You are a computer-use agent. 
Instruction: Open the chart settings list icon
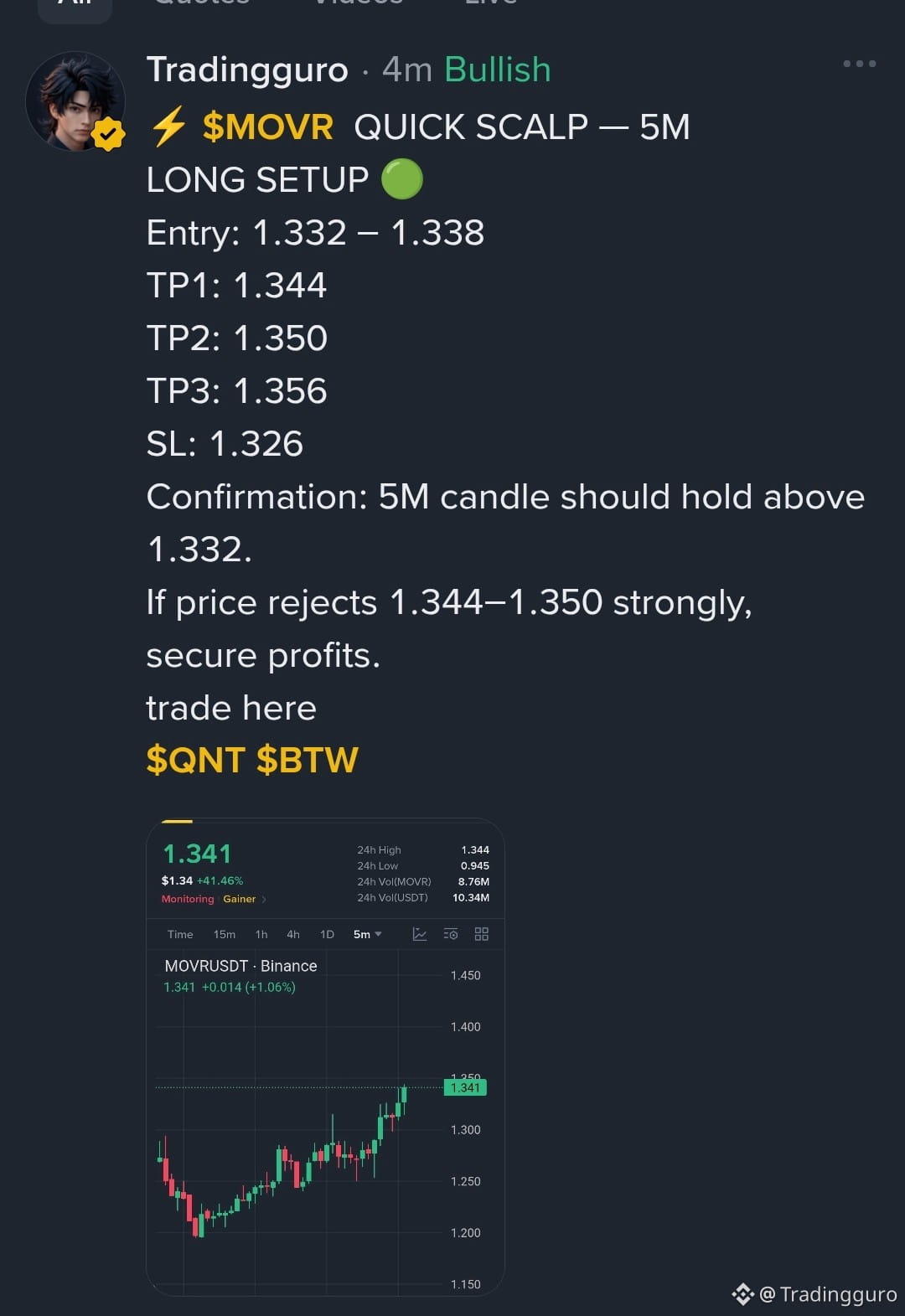pyautogui.click(x=451, y=934)
